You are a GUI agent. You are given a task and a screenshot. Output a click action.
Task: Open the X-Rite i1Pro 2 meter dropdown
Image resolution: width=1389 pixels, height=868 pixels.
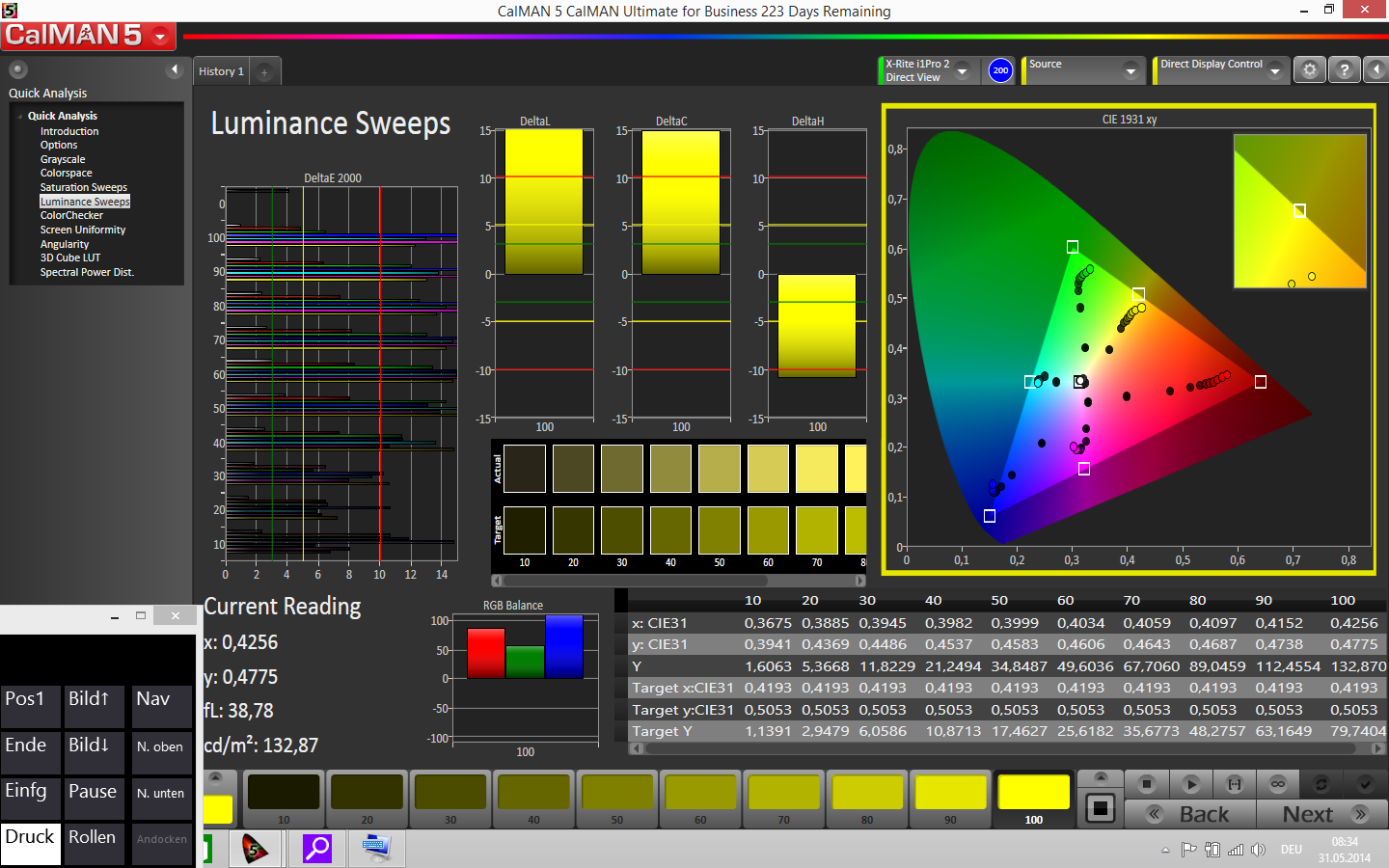(962, 71)
